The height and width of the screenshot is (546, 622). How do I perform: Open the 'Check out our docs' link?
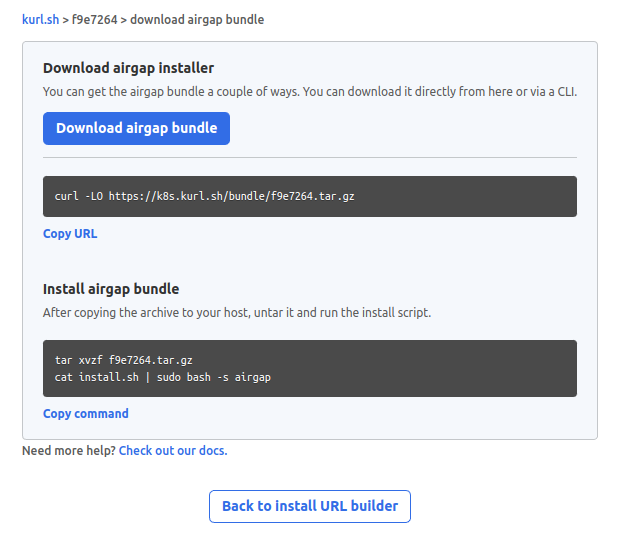point(173,450)
